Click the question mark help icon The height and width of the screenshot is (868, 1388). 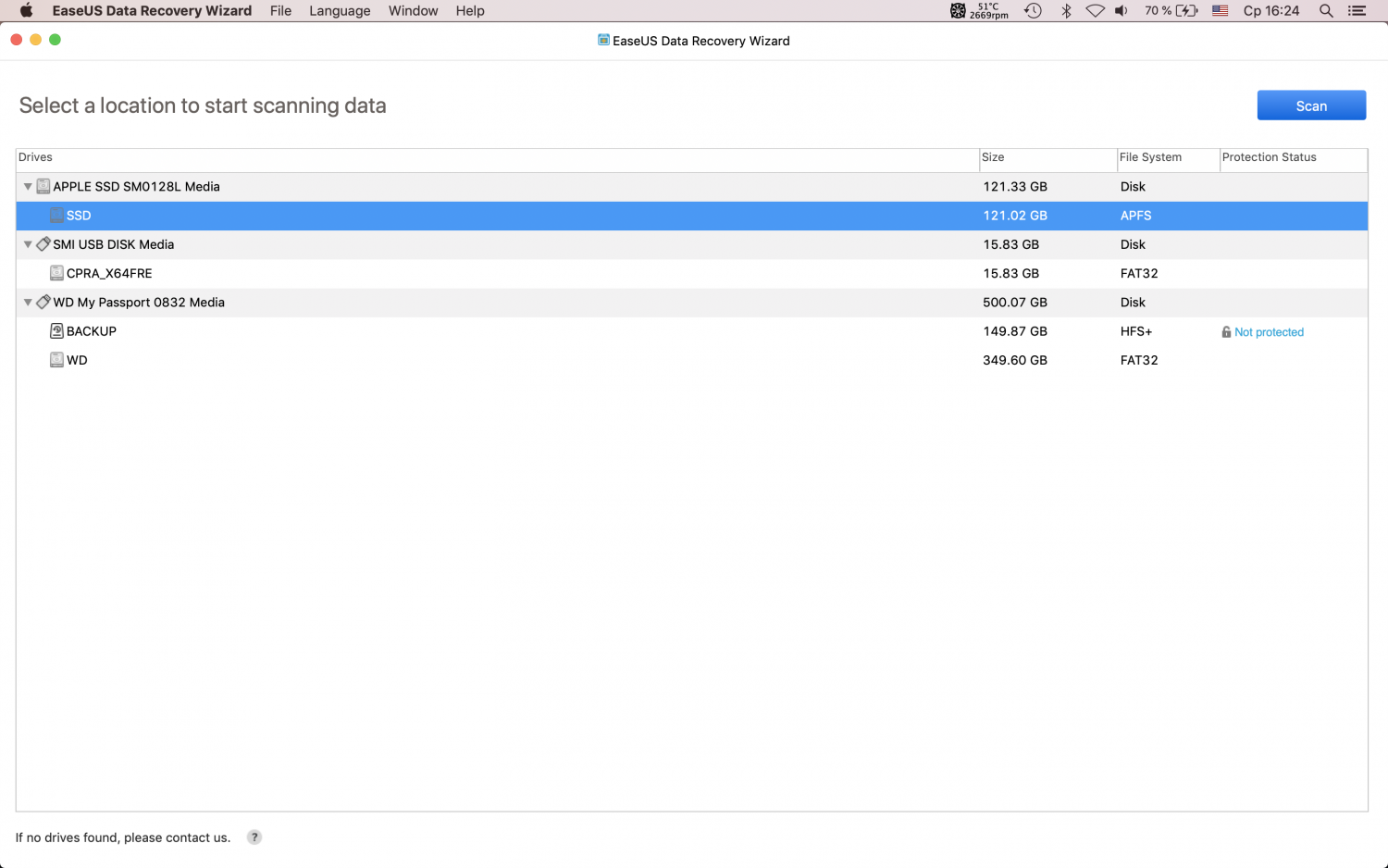pyautogui.click(x=254, y=837)
